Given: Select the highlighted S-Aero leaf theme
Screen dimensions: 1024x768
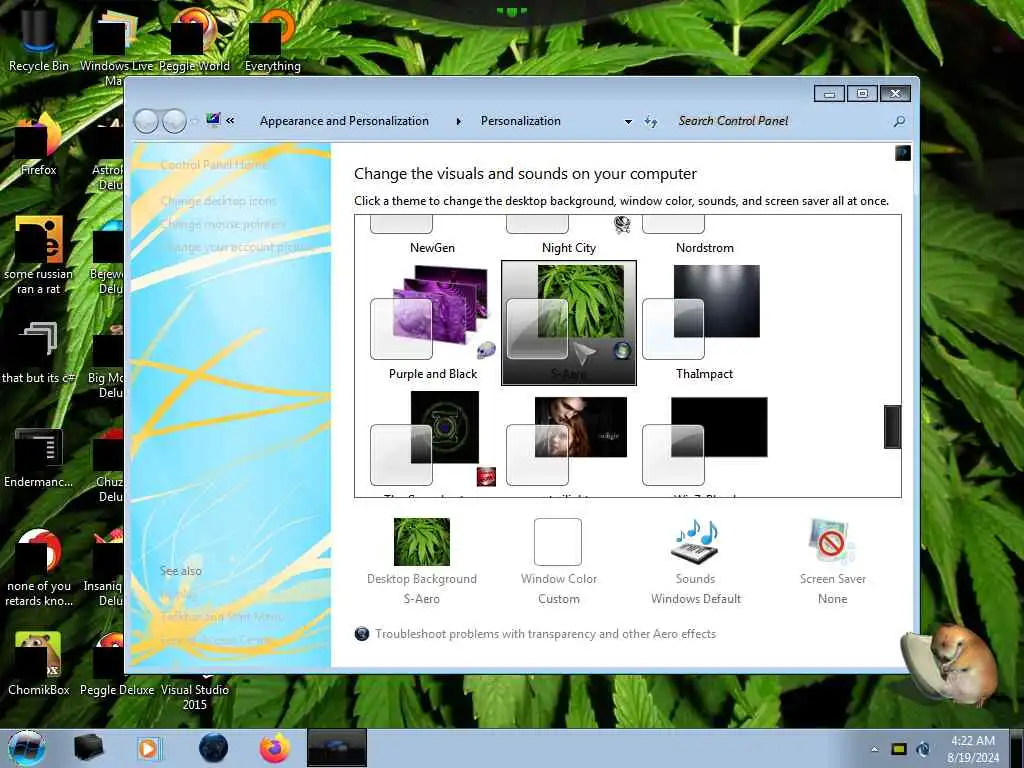Looking at the screenshot, I should point(568,323).
